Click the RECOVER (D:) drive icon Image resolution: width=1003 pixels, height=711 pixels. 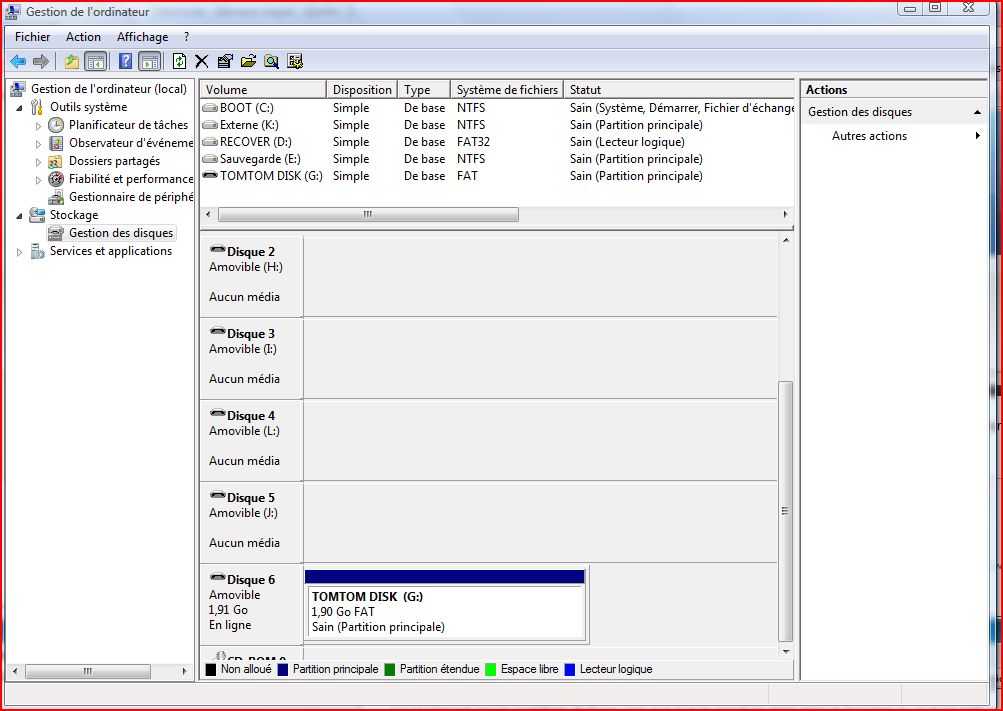[210, 142]
